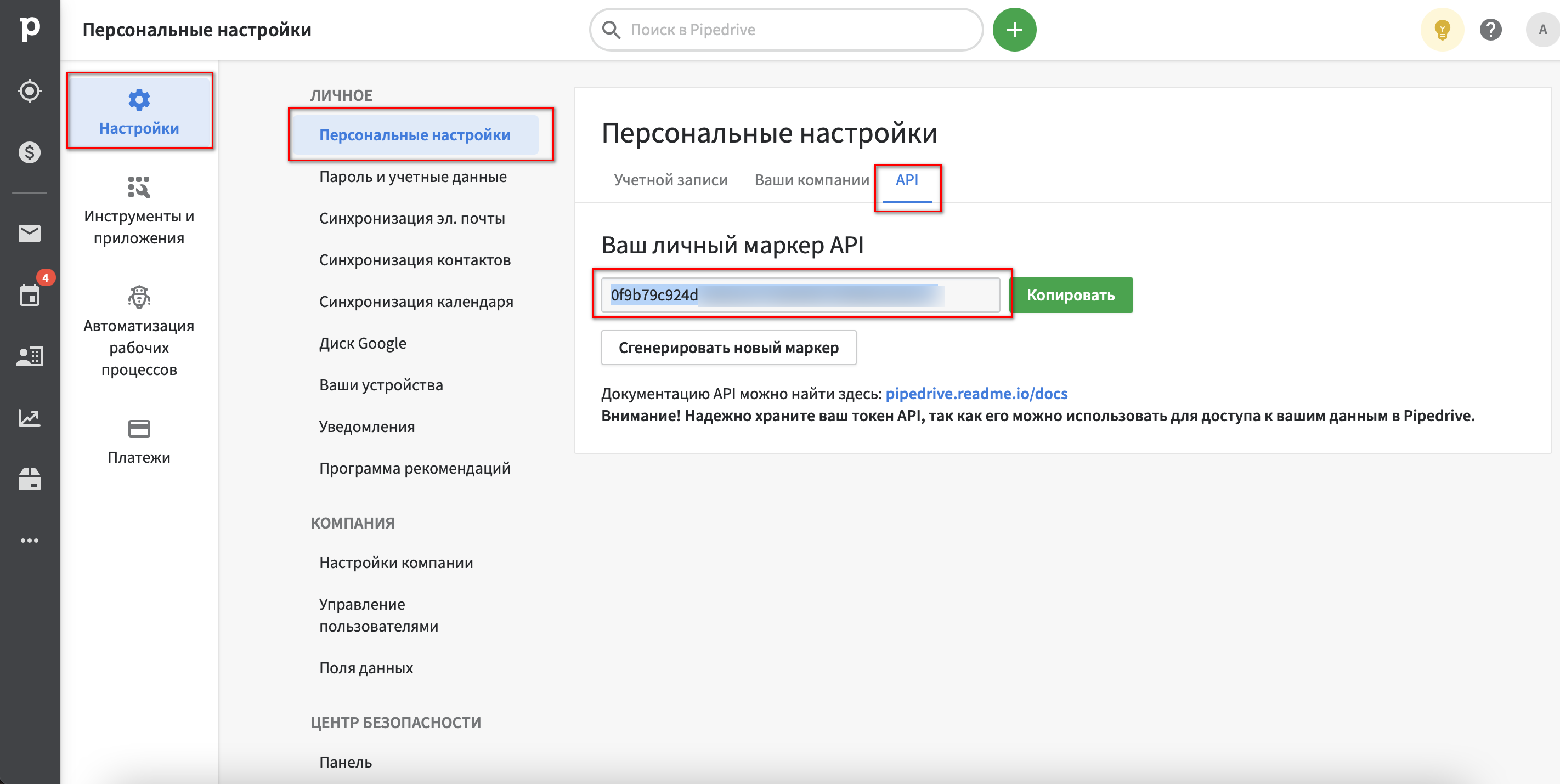Open Инструменты и приложения section
1560x784 pixels.
139,211
